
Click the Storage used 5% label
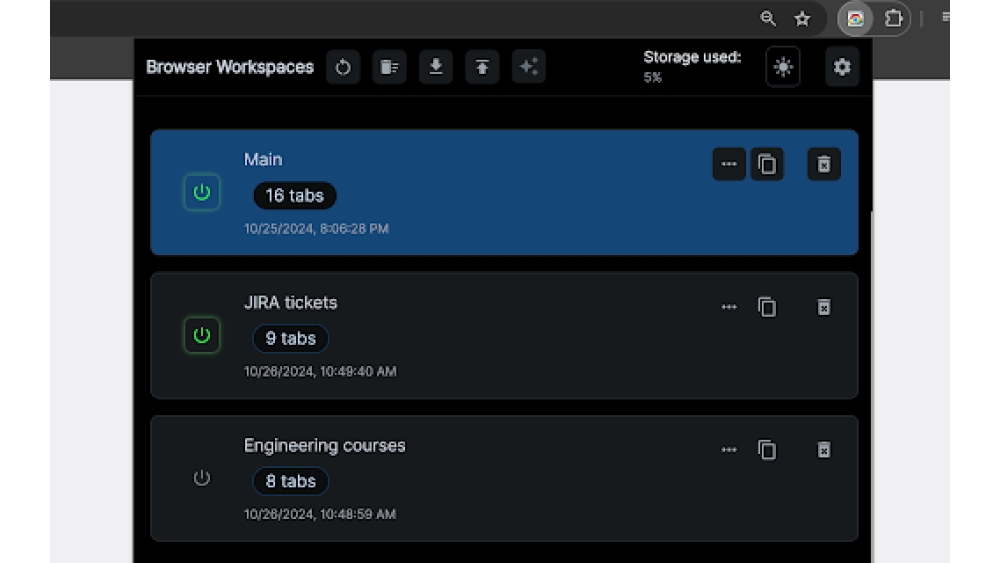[x=692, y=67]
